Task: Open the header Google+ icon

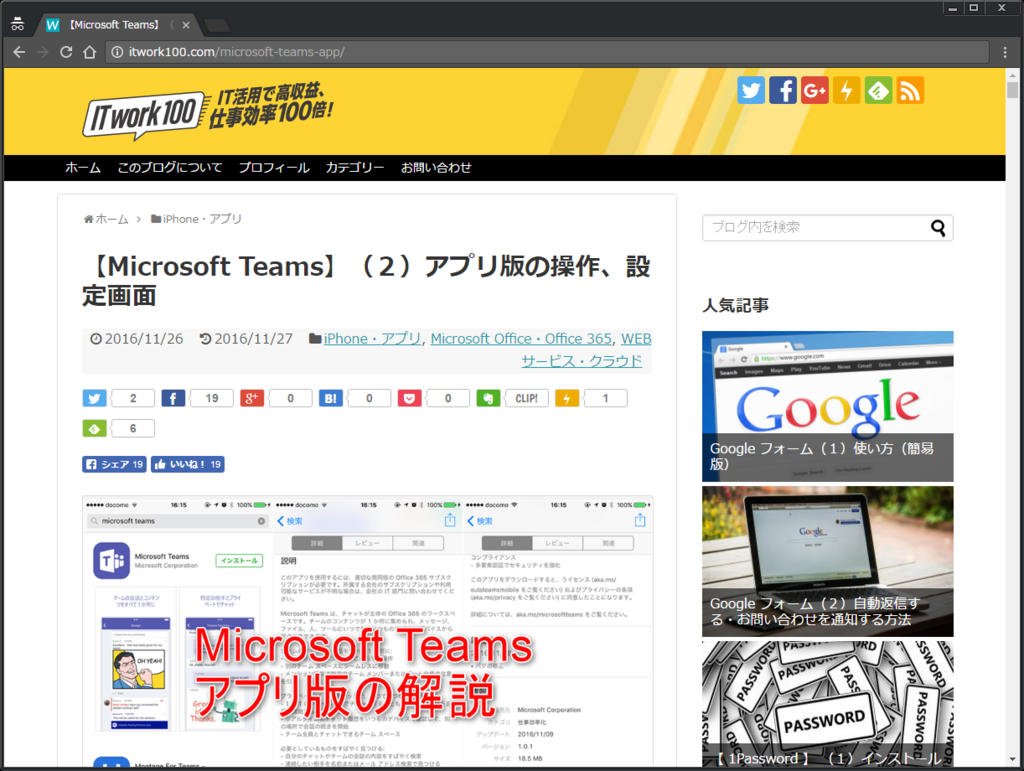Action: click(814, 90)
